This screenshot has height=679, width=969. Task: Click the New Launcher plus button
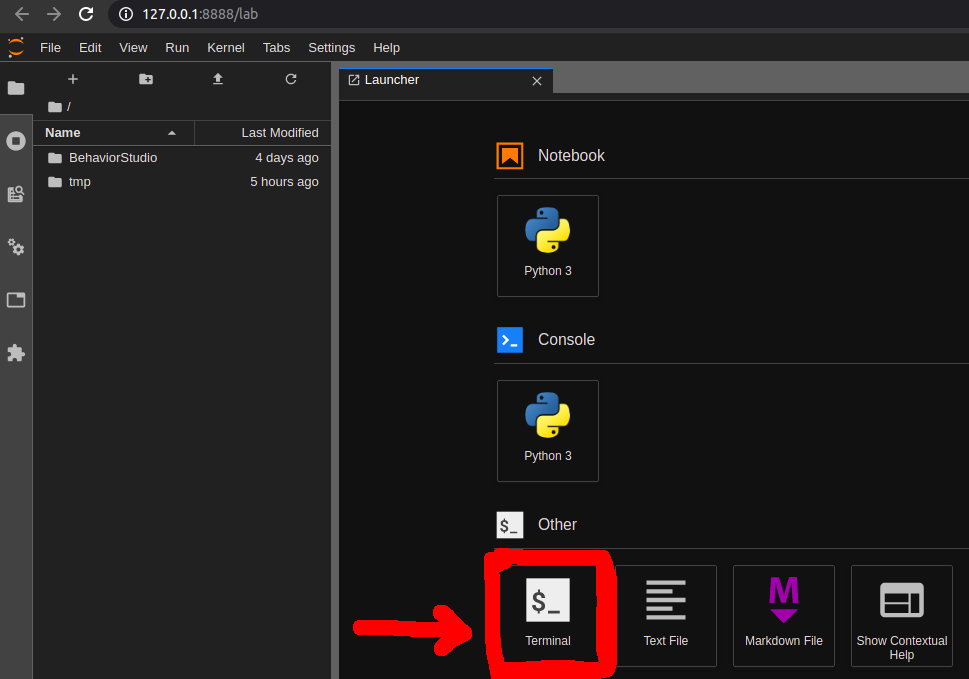(72, 79)
